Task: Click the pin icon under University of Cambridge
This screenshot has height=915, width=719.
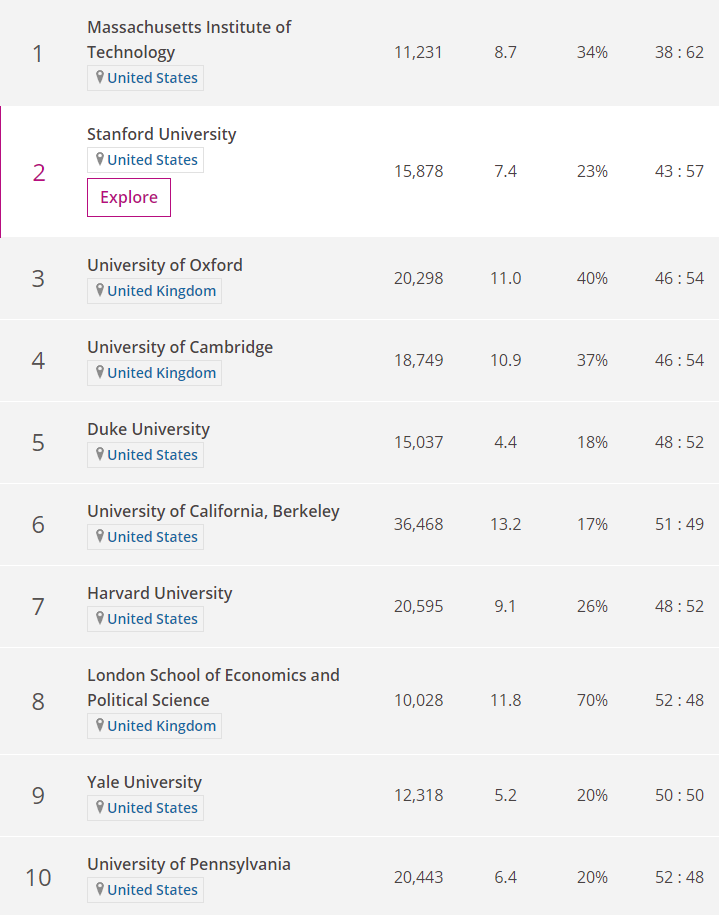Action: coord(100,372)
